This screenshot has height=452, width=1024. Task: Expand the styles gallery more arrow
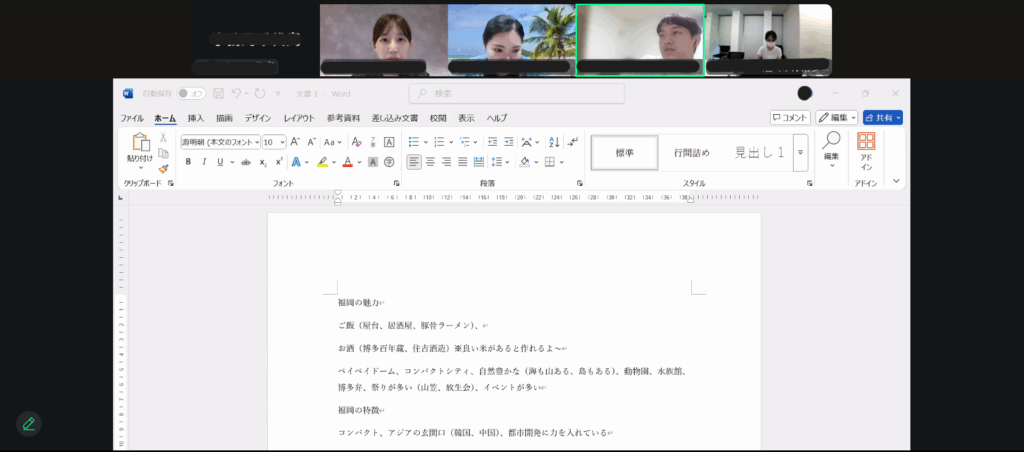pos(800,153)
